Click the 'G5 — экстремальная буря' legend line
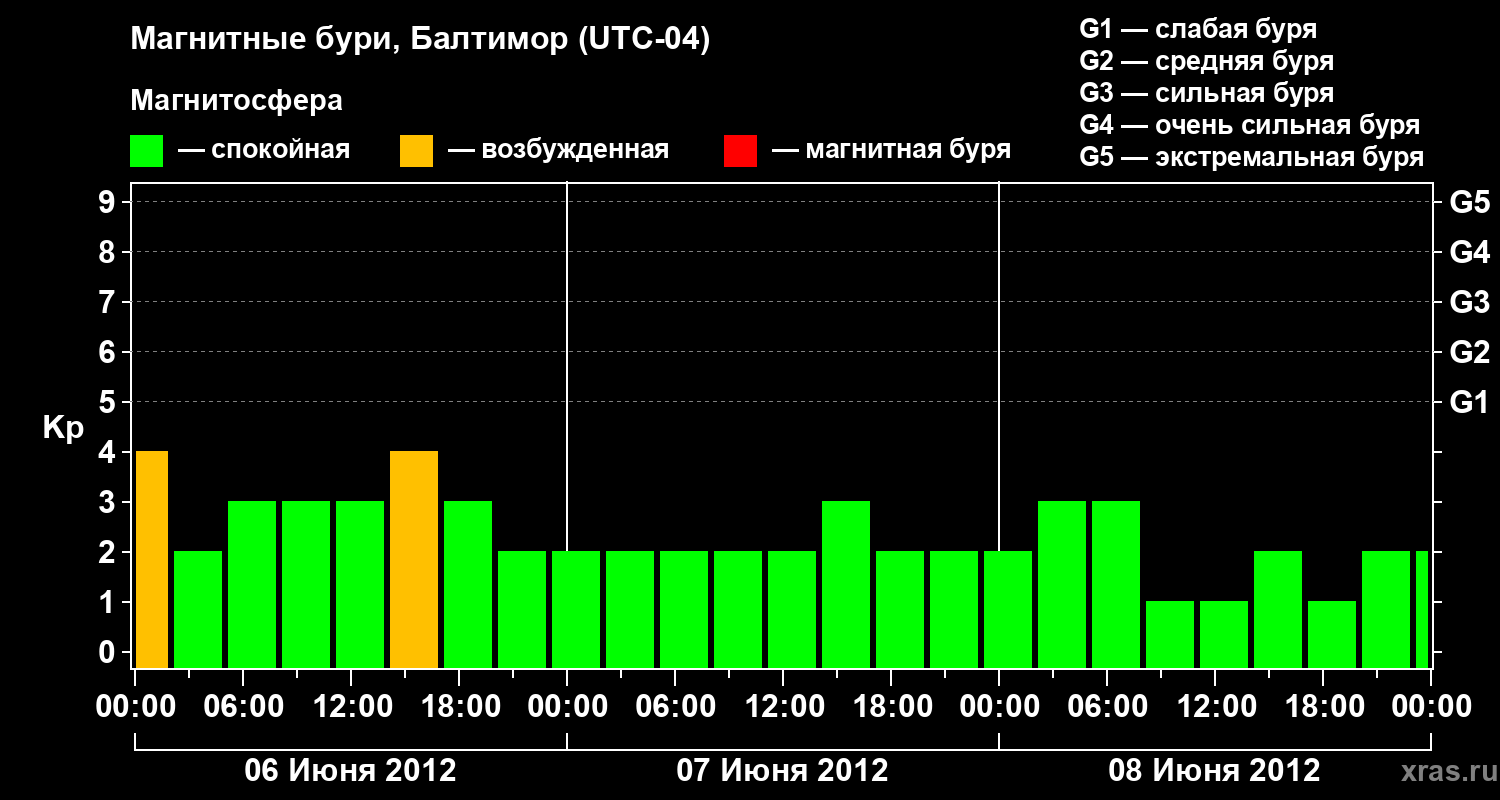Screen dimensions: 1500x800 point(1251,157)
